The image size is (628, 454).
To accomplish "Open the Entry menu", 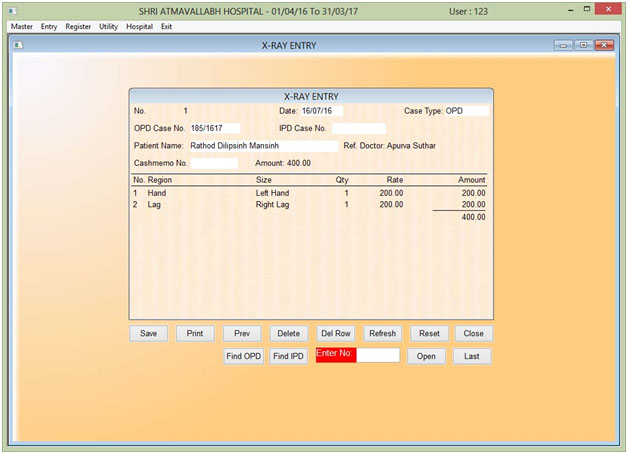I will coord(49,26).
